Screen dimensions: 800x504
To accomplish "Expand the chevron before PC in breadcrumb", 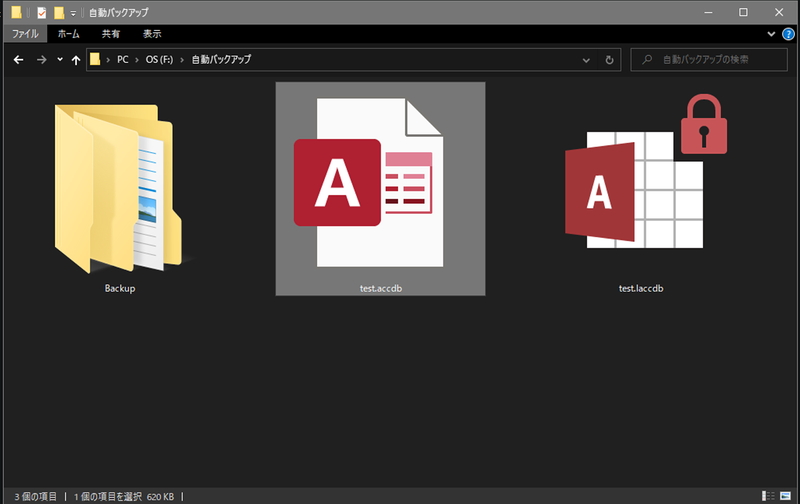I will [x=108, y=60].
